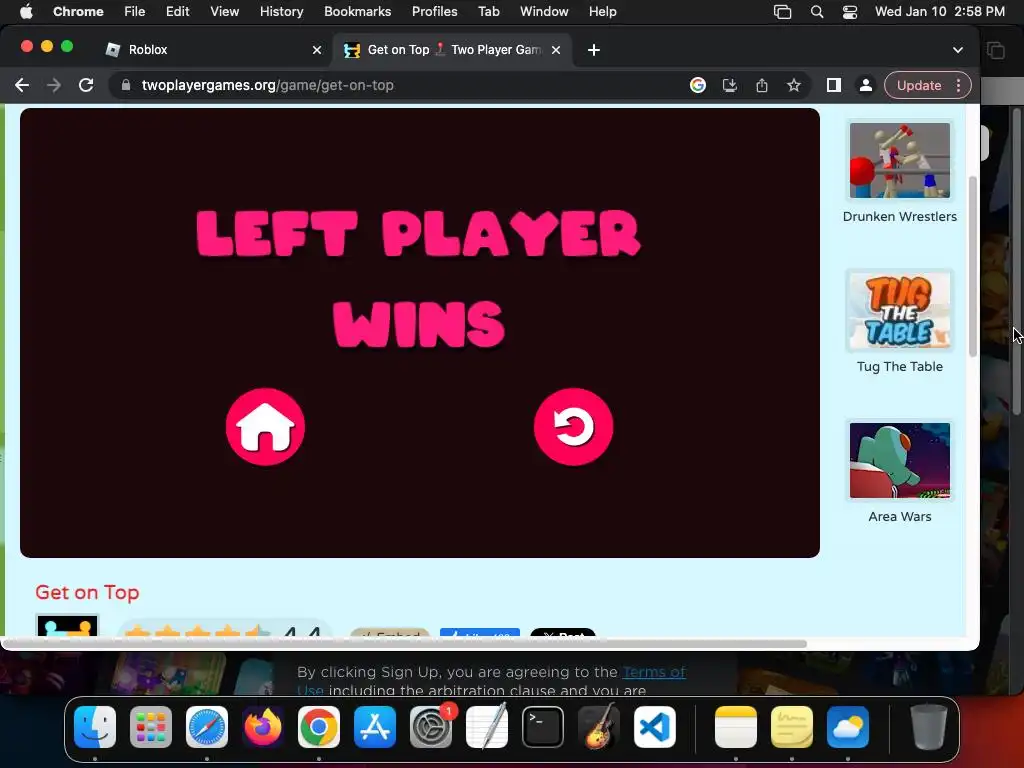Restart the game with the replay button
This screenshot has width=1024, height=768.
(x=573, y=427)
